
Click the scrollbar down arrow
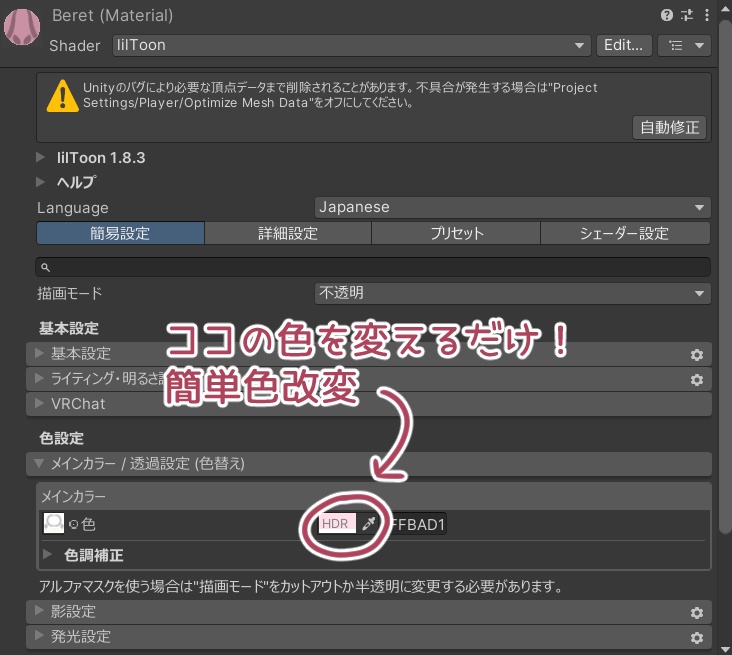coord(725,649)
